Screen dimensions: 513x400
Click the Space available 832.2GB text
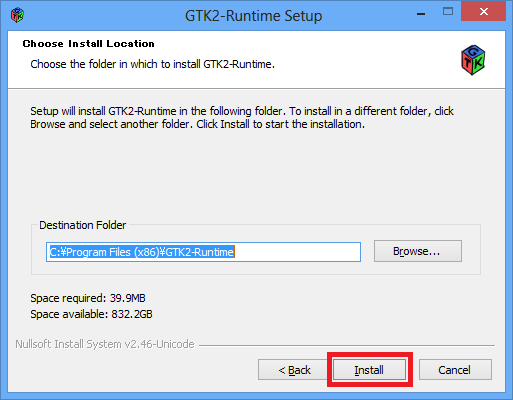tap(91, 314)
